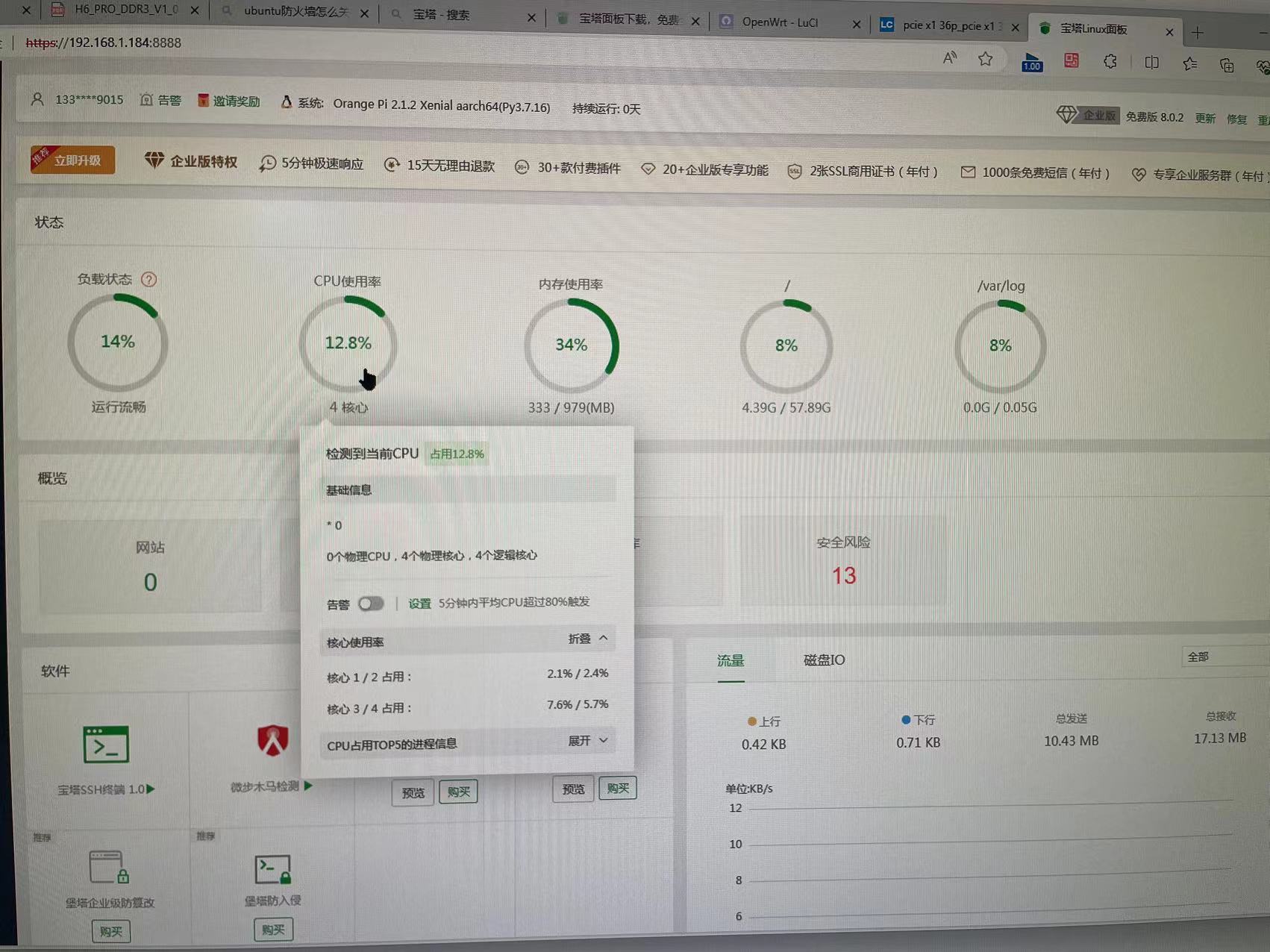Click the play arrow beside 微步木马检测

point(308,786)
